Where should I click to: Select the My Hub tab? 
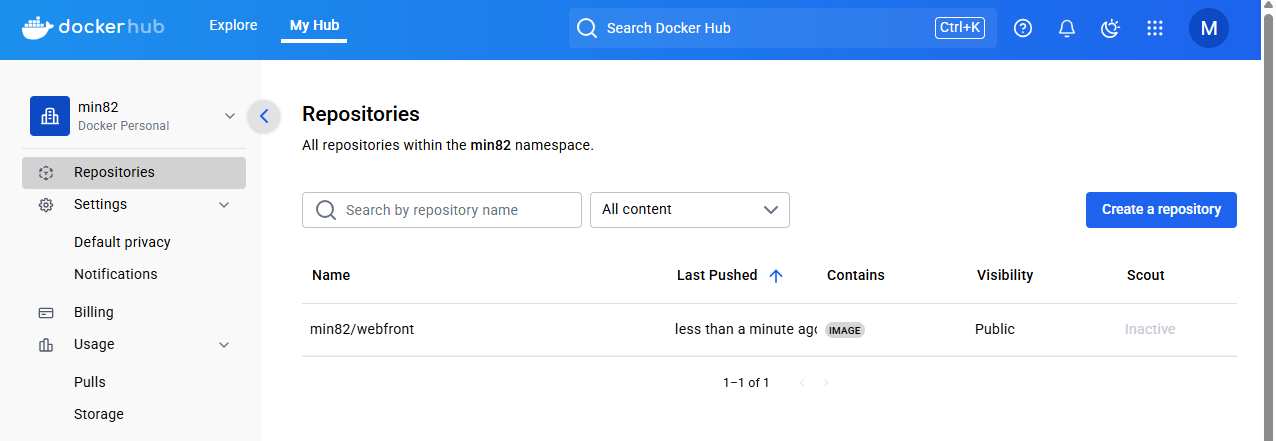click(314, 26)
